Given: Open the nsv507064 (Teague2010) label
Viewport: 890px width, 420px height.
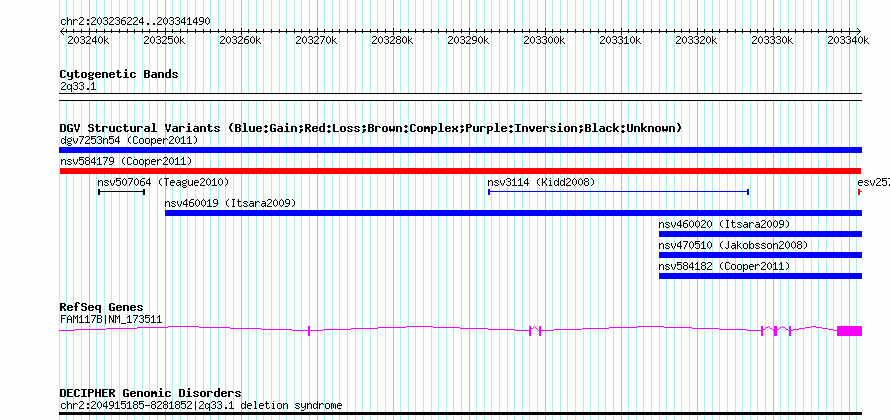Looking at the screenshot, I should tap(163, 182).
